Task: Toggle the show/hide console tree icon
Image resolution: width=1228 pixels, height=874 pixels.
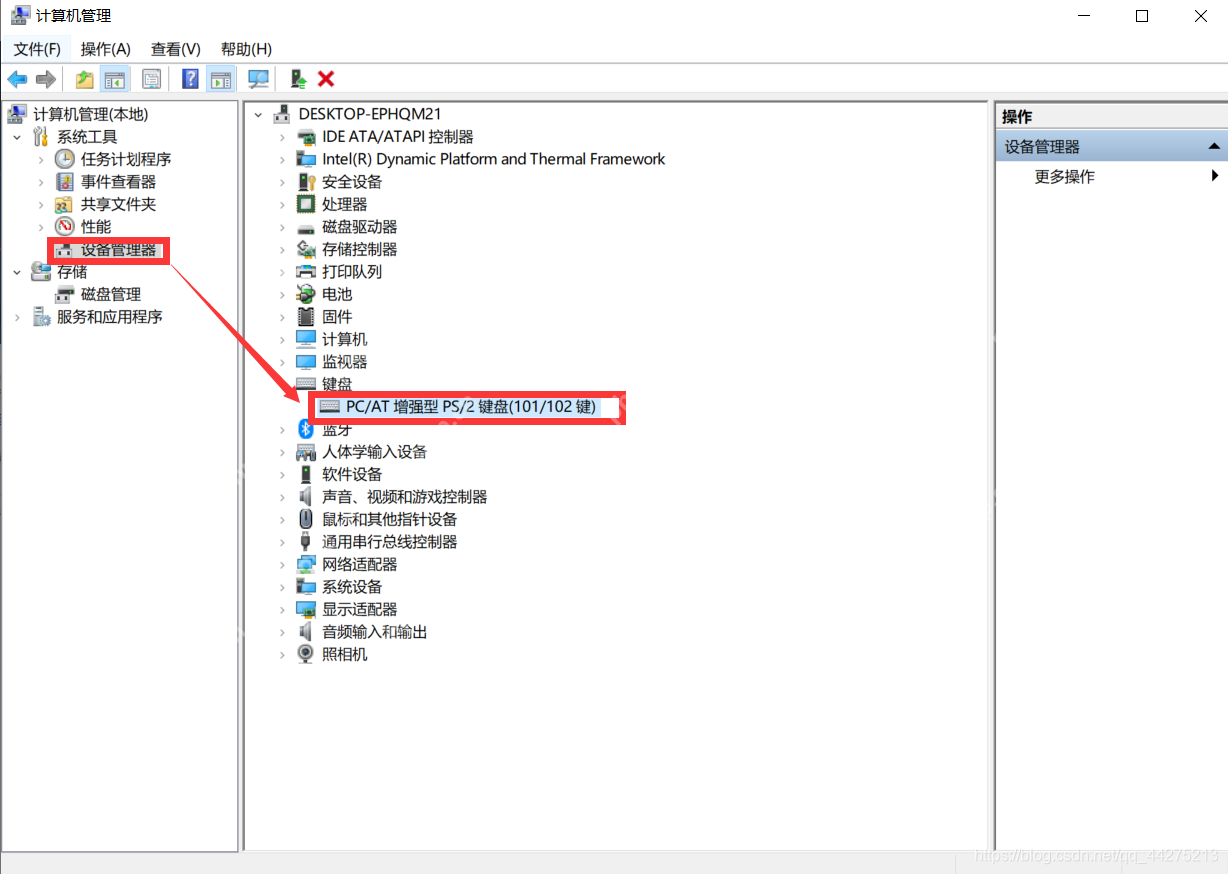Action: (116, 79)
